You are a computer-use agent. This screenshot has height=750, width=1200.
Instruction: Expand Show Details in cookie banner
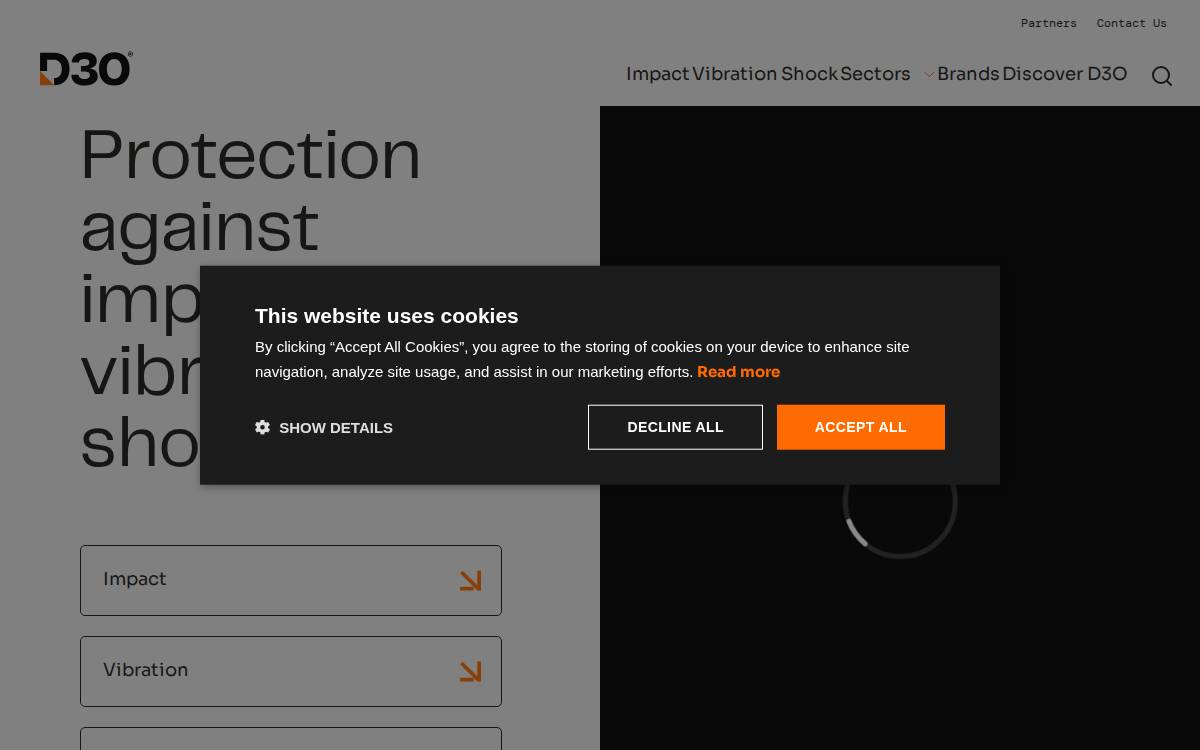324,427
